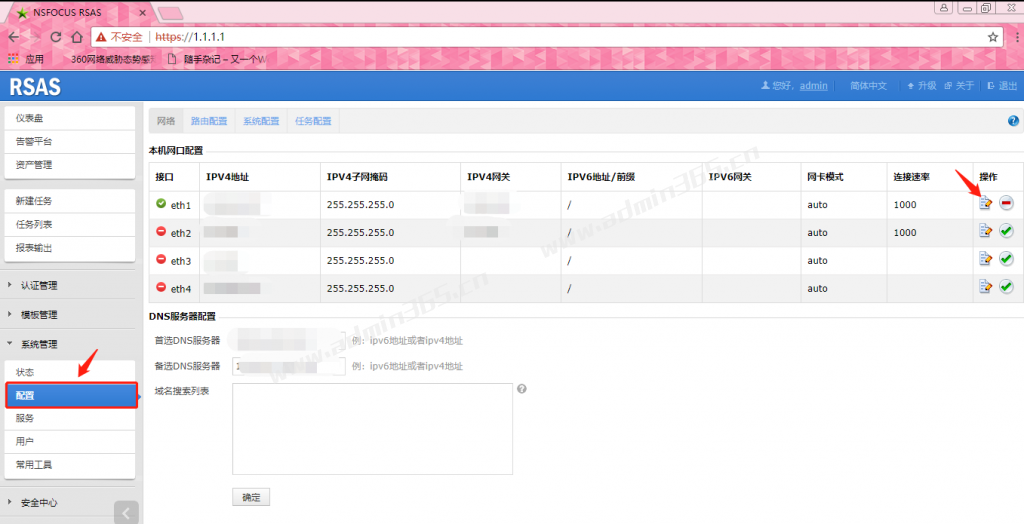Click the 升级 upgrade link
The height and width of the screenshot is (524, 1024).
[921, 86]
